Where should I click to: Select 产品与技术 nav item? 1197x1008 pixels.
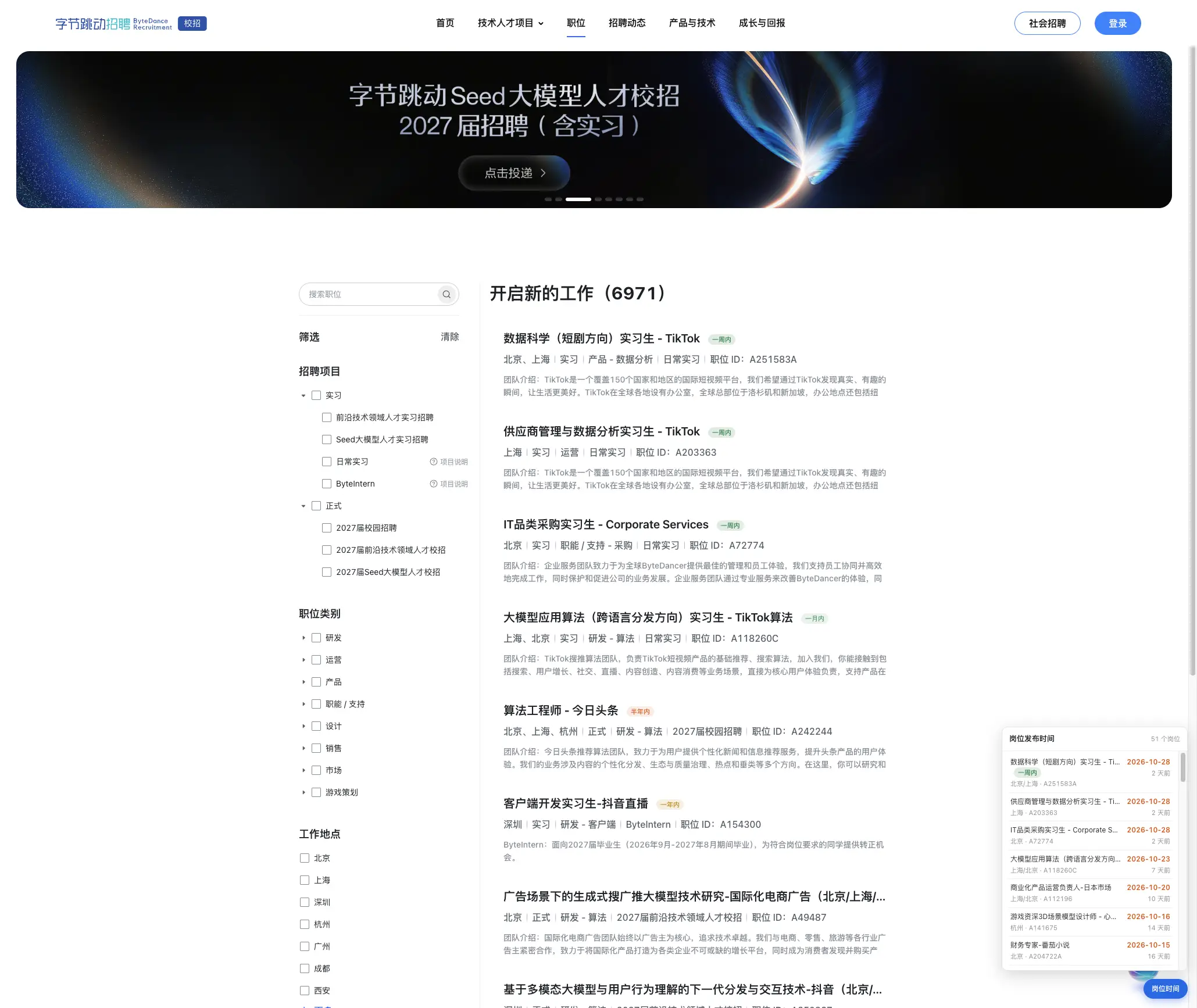coord(692,23)
